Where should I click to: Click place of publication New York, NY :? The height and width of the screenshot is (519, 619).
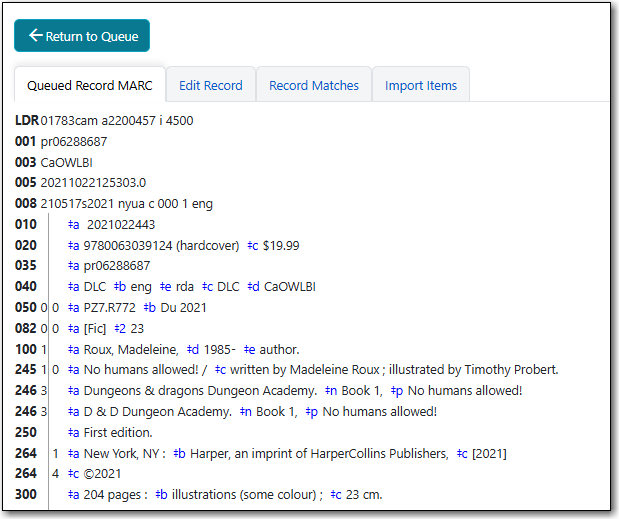125,453
